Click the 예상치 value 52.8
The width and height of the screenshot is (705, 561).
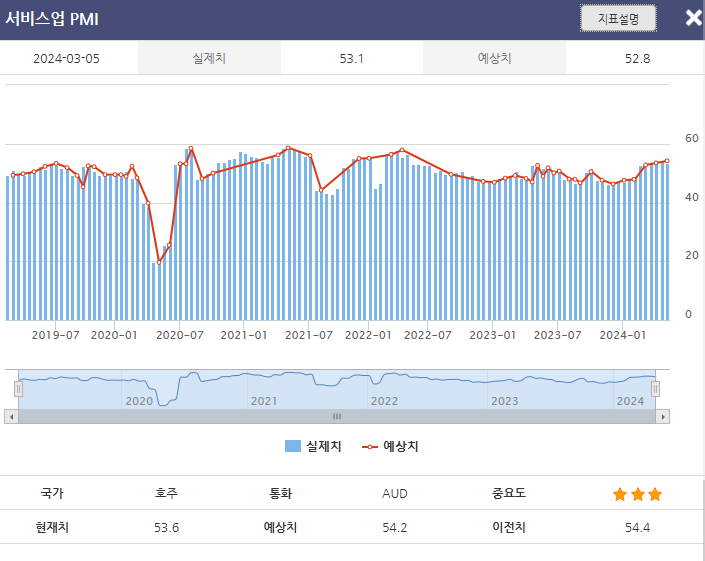(x=638, y=58)
